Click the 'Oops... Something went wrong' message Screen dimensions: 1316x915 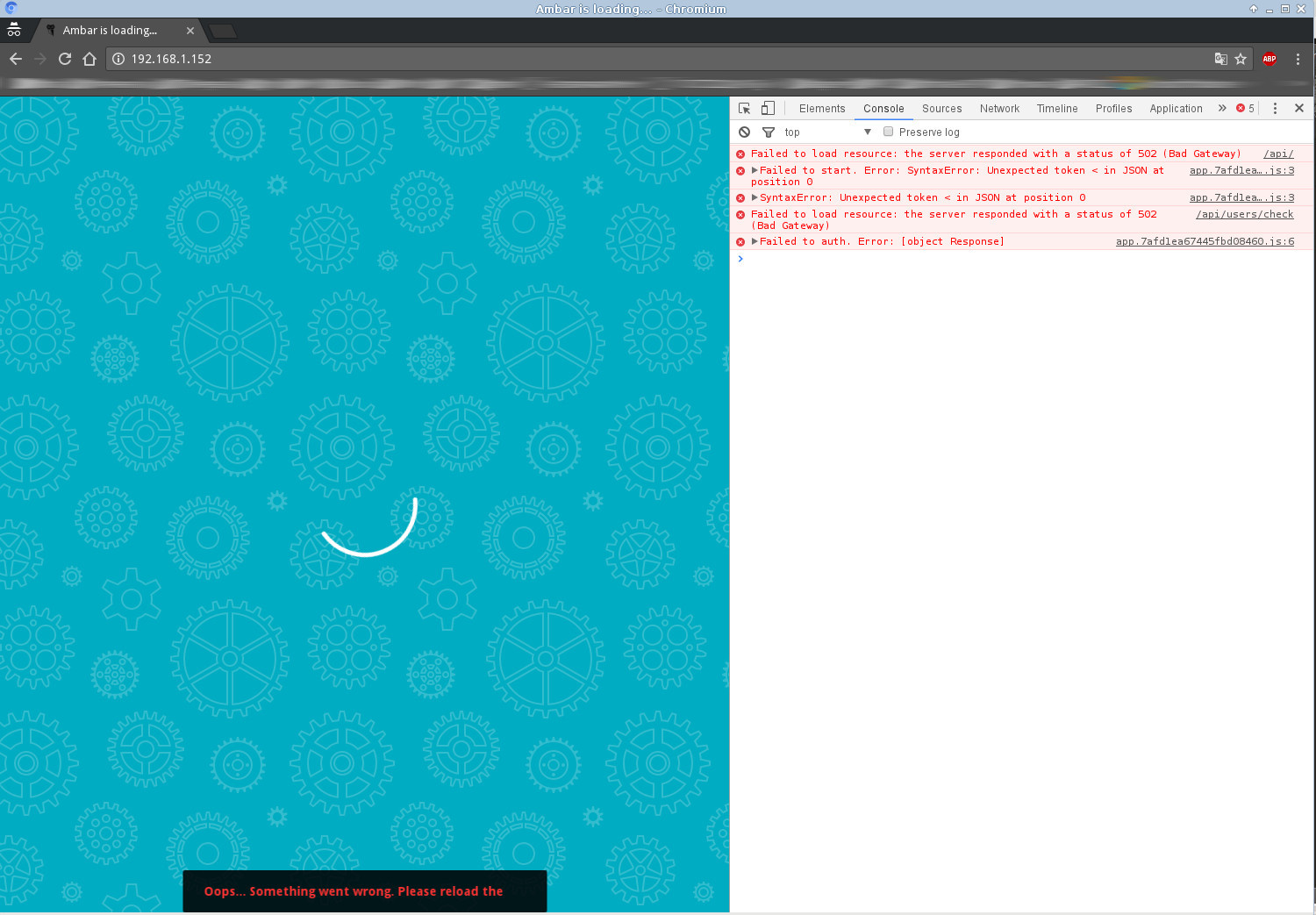(x=354, y=891)
